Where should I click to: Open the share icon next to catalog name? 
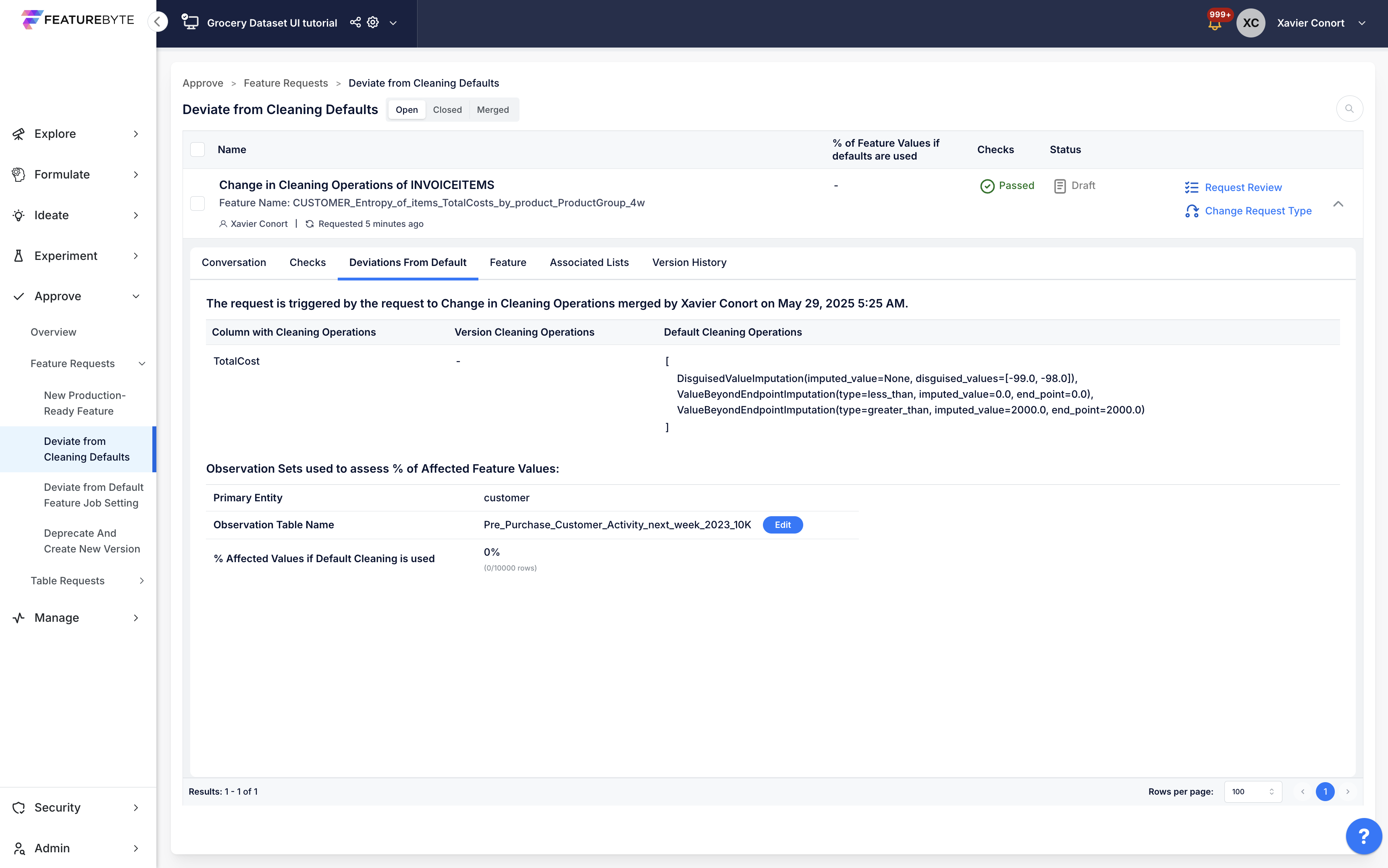tap(355, 23)
